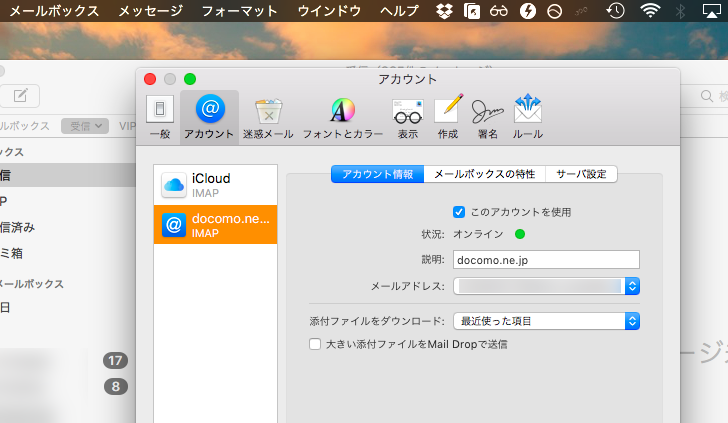This screenshot has height=423, width=728.
Task: Open the Rules (ルール) preferences pane
Action: point(527,116)
